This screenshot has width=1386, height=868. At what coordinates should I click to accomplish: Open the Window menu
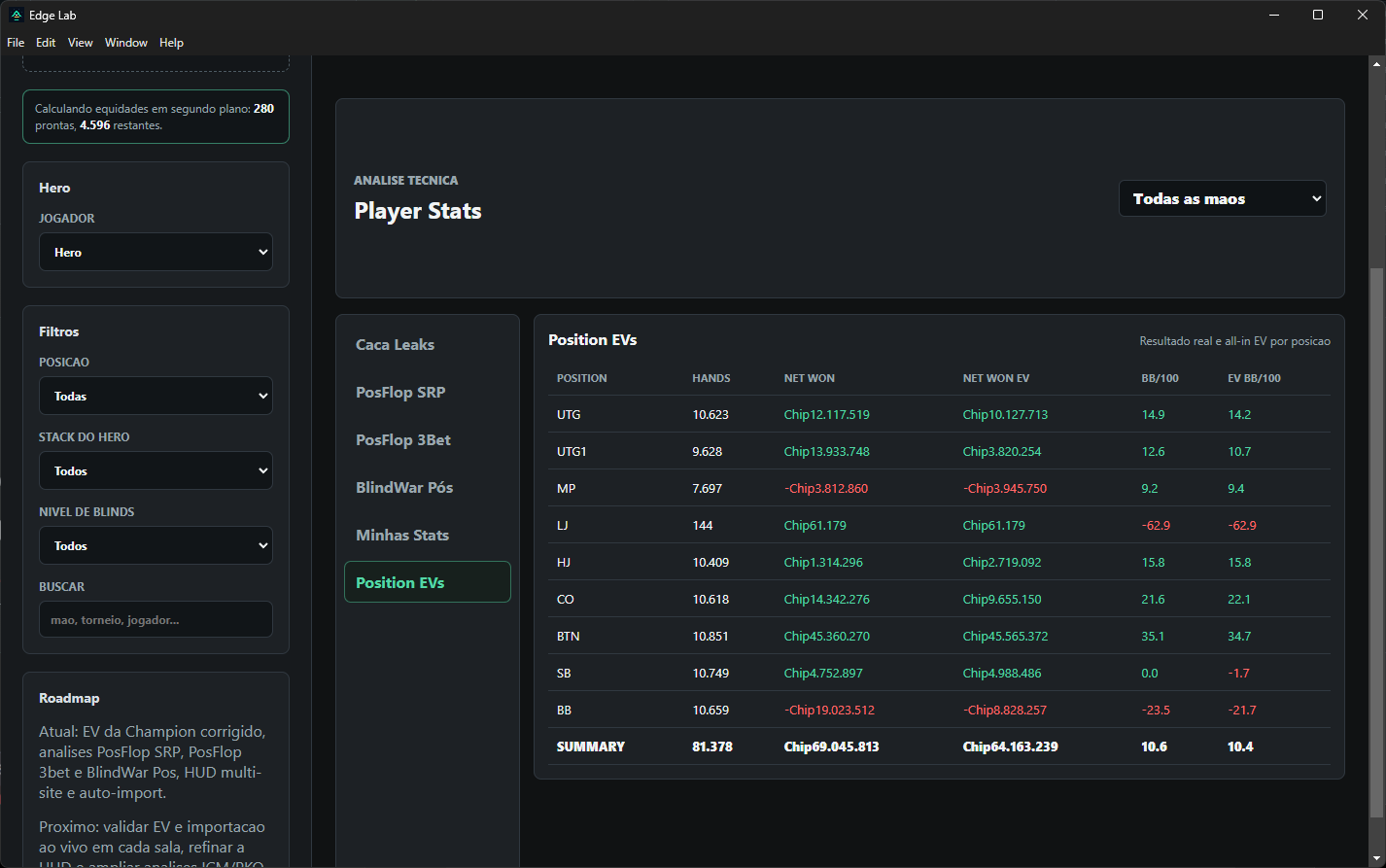126,43
